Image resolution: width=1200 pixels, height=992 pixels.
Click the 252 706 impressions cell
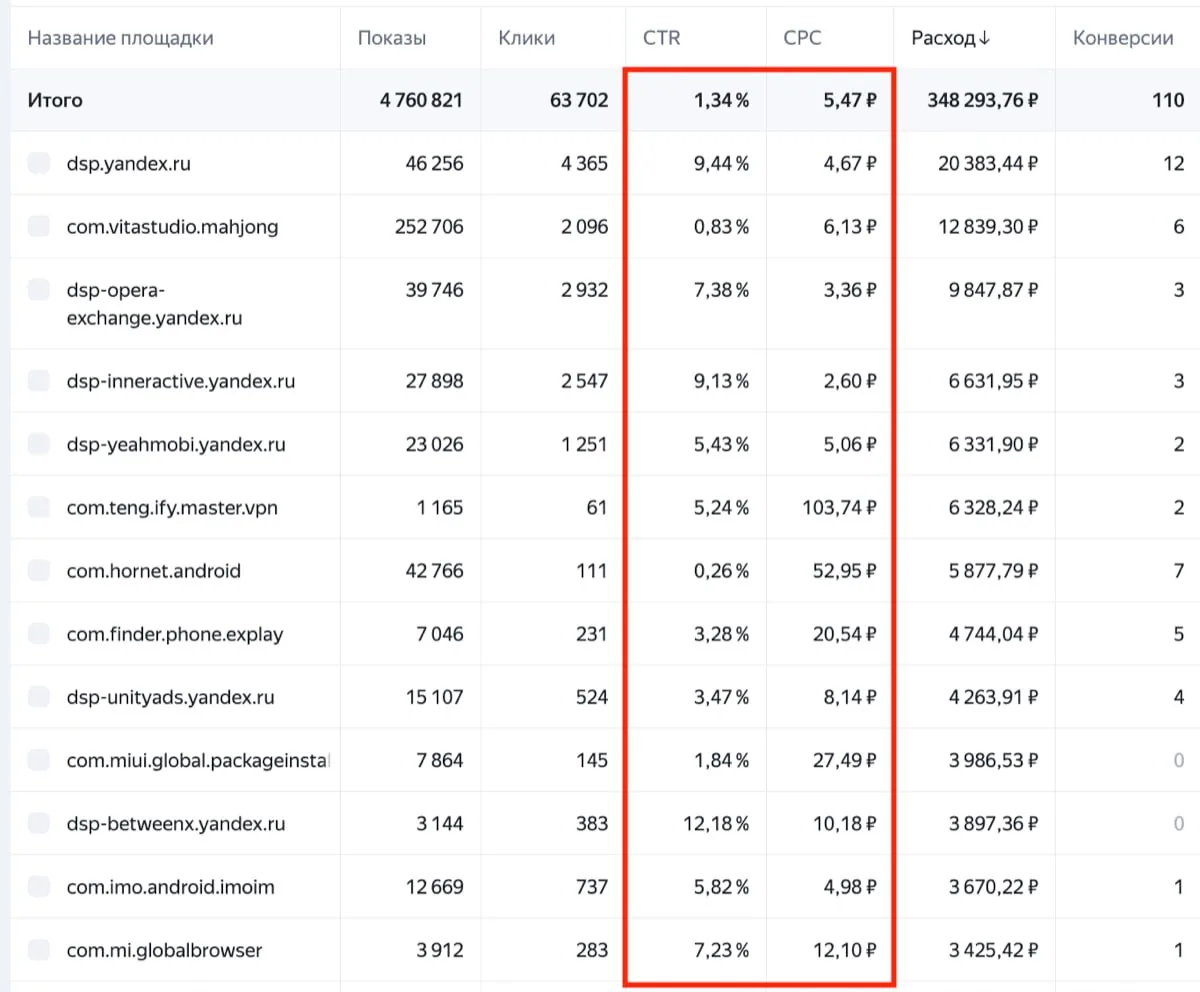pos(430,227)
